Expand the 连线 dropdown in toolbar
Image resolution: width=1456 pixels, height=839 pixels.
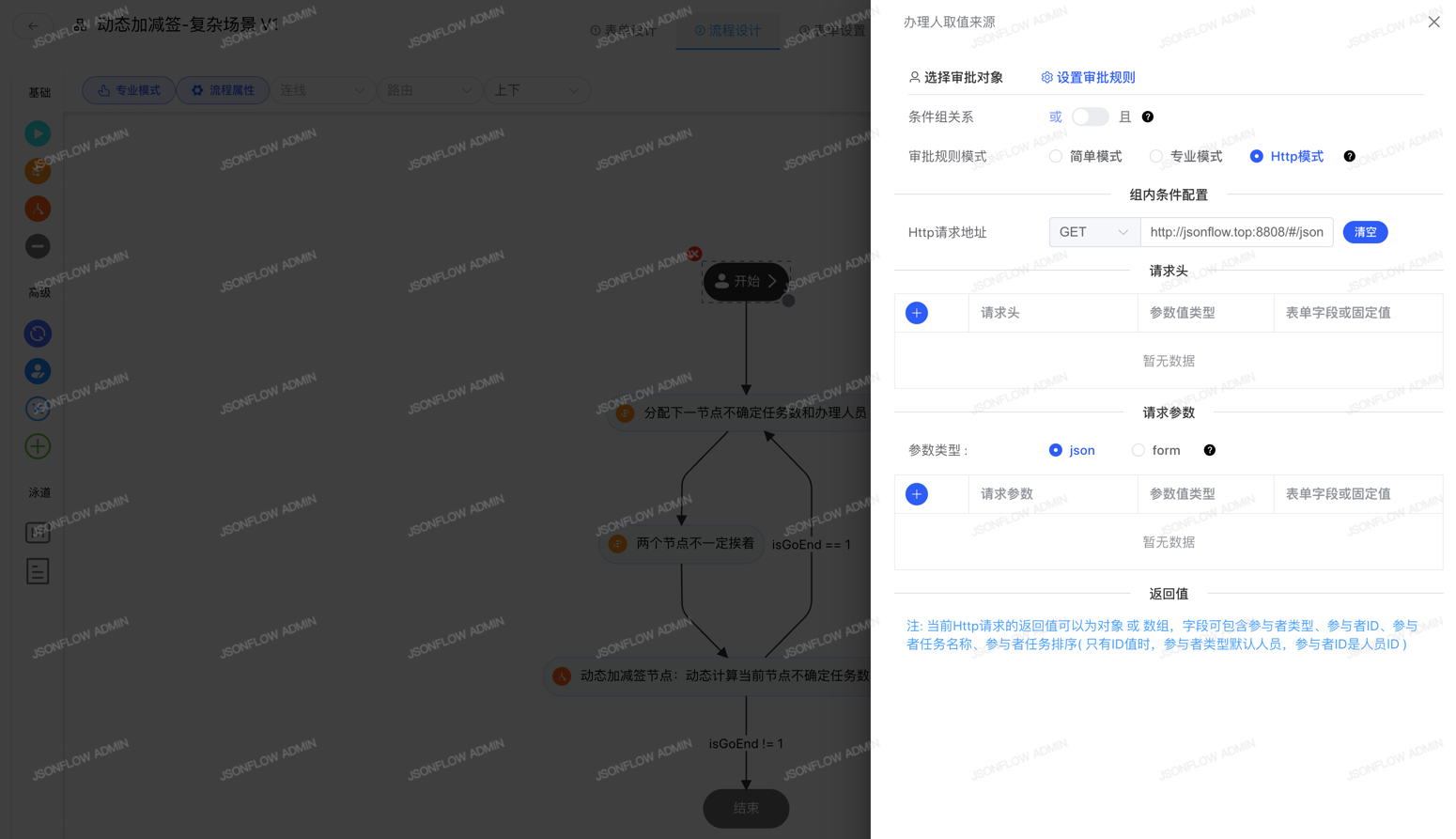point(322,90)
